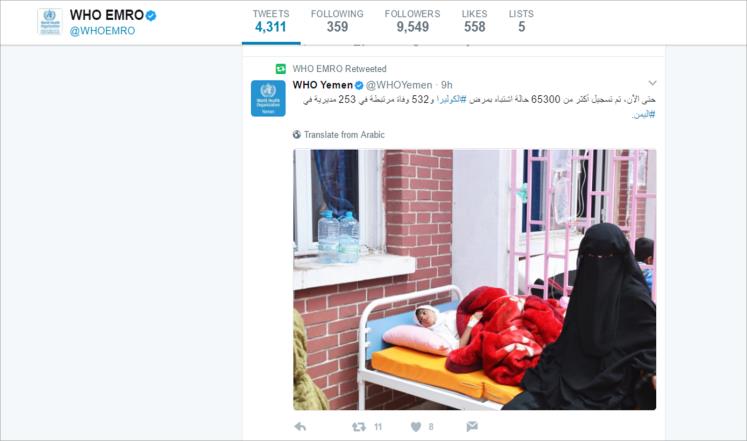Click the reply arrow icon under the tweet

click(x=300, y=426)
